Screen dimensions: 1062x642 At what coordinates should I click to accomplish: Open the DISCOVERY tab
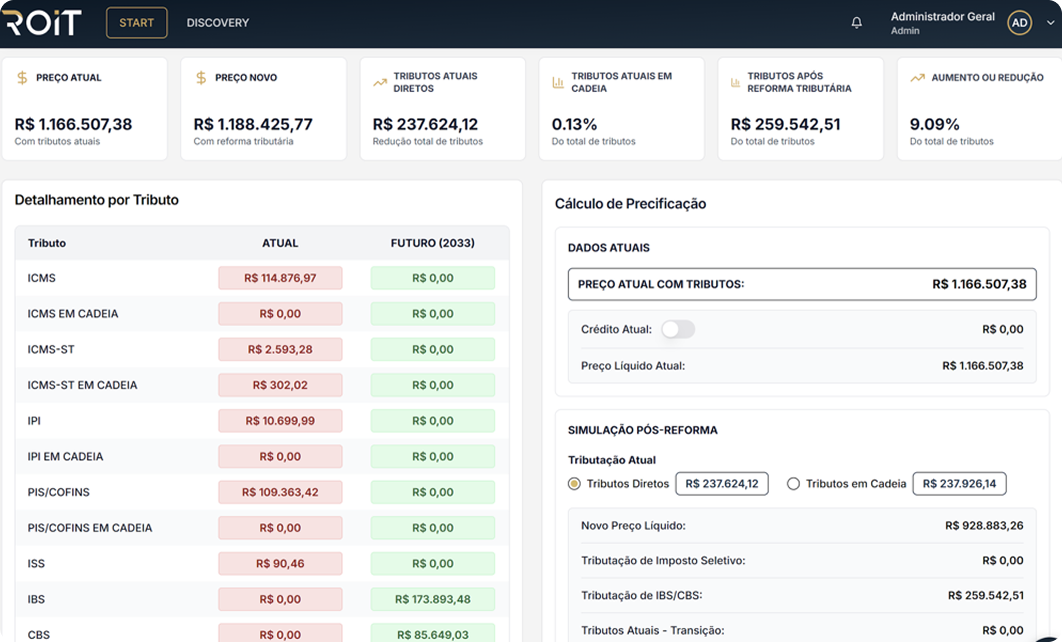point(218,23)
